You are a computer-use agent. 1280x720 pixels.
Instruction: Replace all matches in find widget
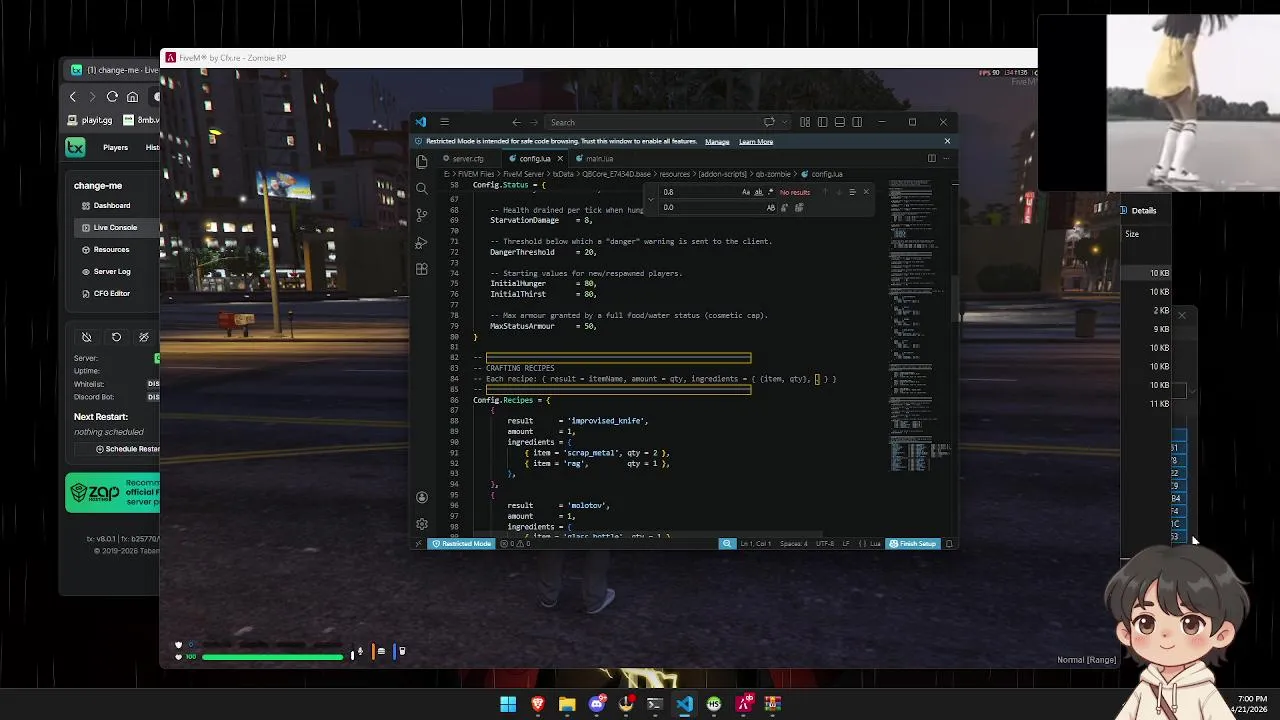[799, 208]
